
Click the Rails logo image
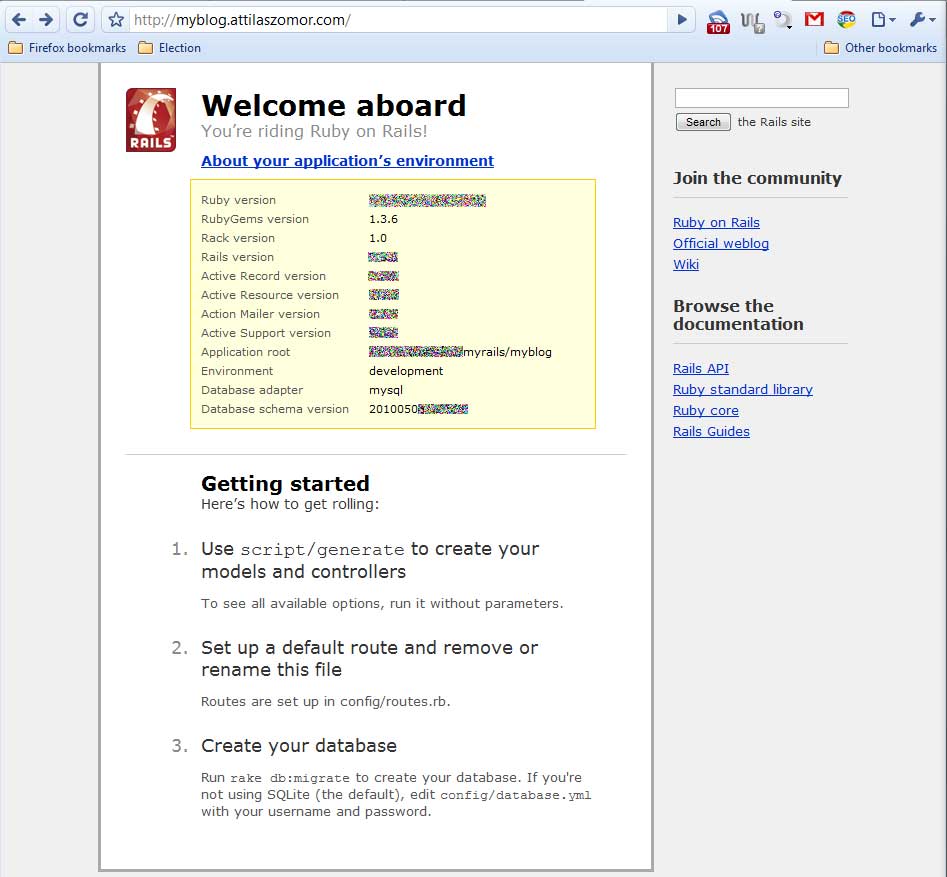click(x=151, y=120)
